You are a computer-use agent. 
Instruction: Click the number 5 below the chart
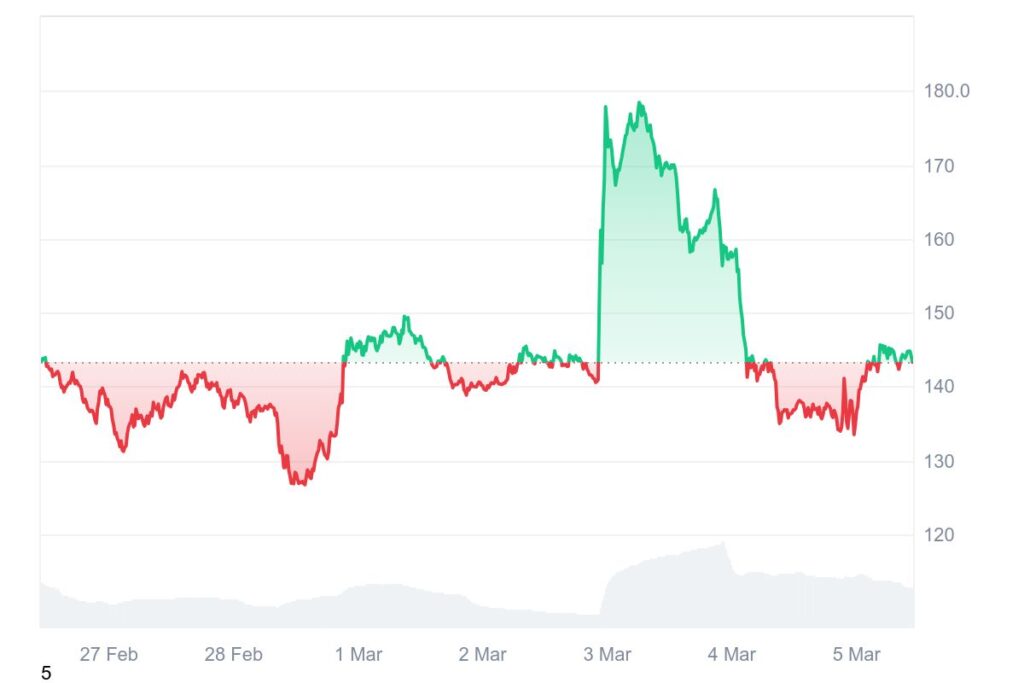46,674
